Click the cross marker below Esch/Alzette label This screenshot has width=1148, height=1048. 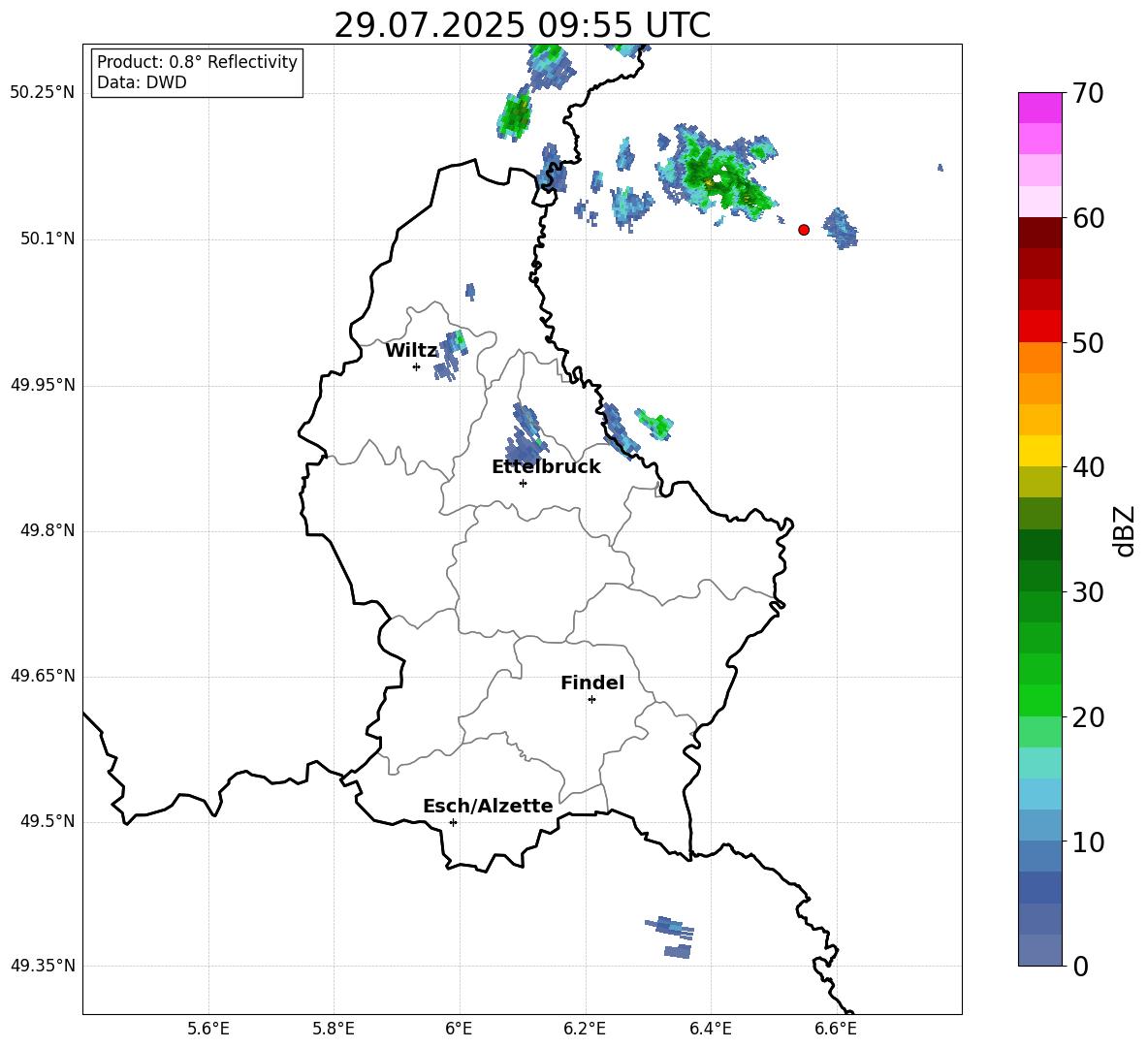coord(453,822)
